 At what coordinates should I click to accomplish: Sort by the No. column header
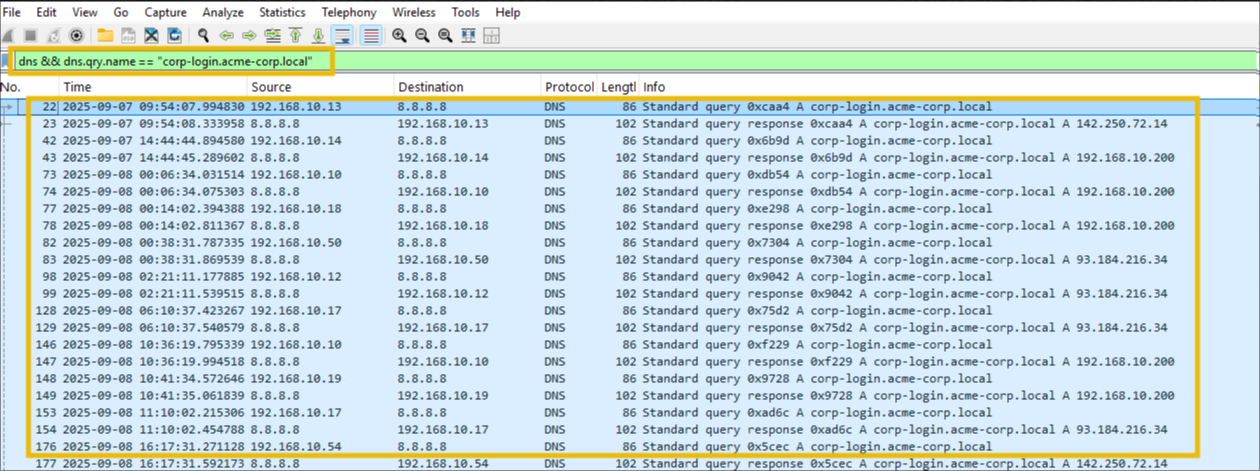coord(30,87)
